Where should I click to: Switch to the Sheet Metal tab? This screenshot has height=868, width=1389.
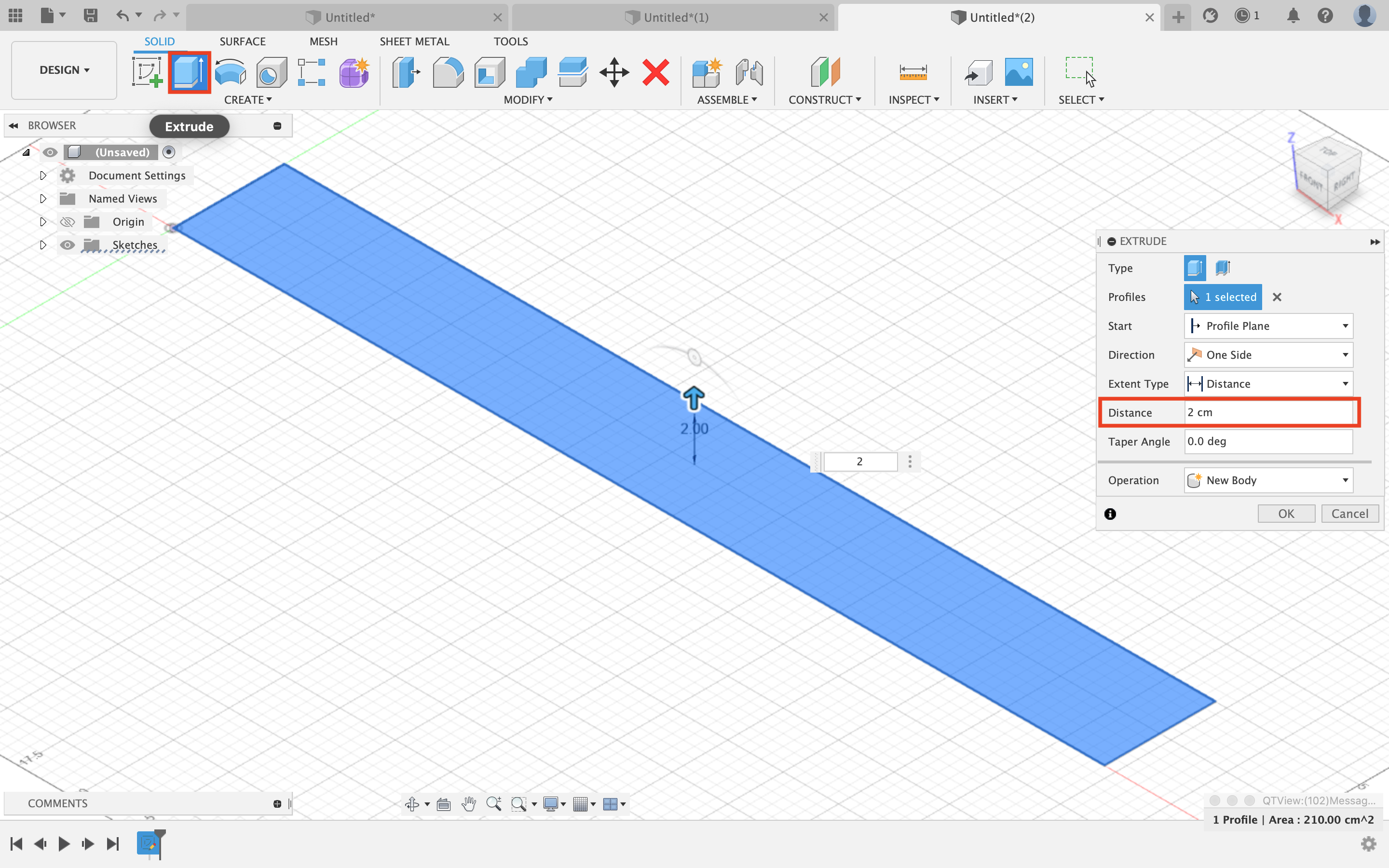[x=414, y=41]
